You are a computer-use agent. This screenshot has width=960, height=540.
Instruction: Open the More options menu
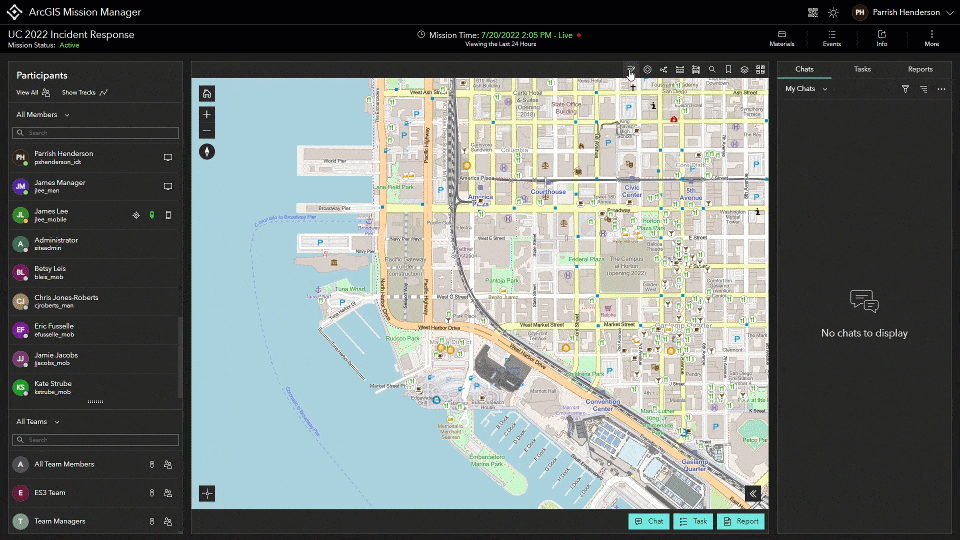click(932, 38)
